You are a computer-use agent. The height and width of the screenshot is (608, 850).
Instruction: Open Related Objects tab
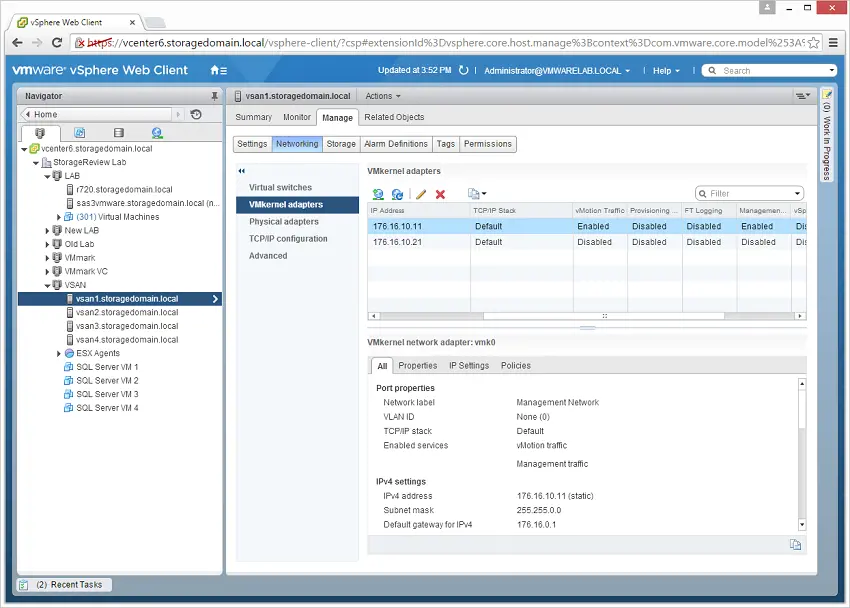tap(394, 117)
